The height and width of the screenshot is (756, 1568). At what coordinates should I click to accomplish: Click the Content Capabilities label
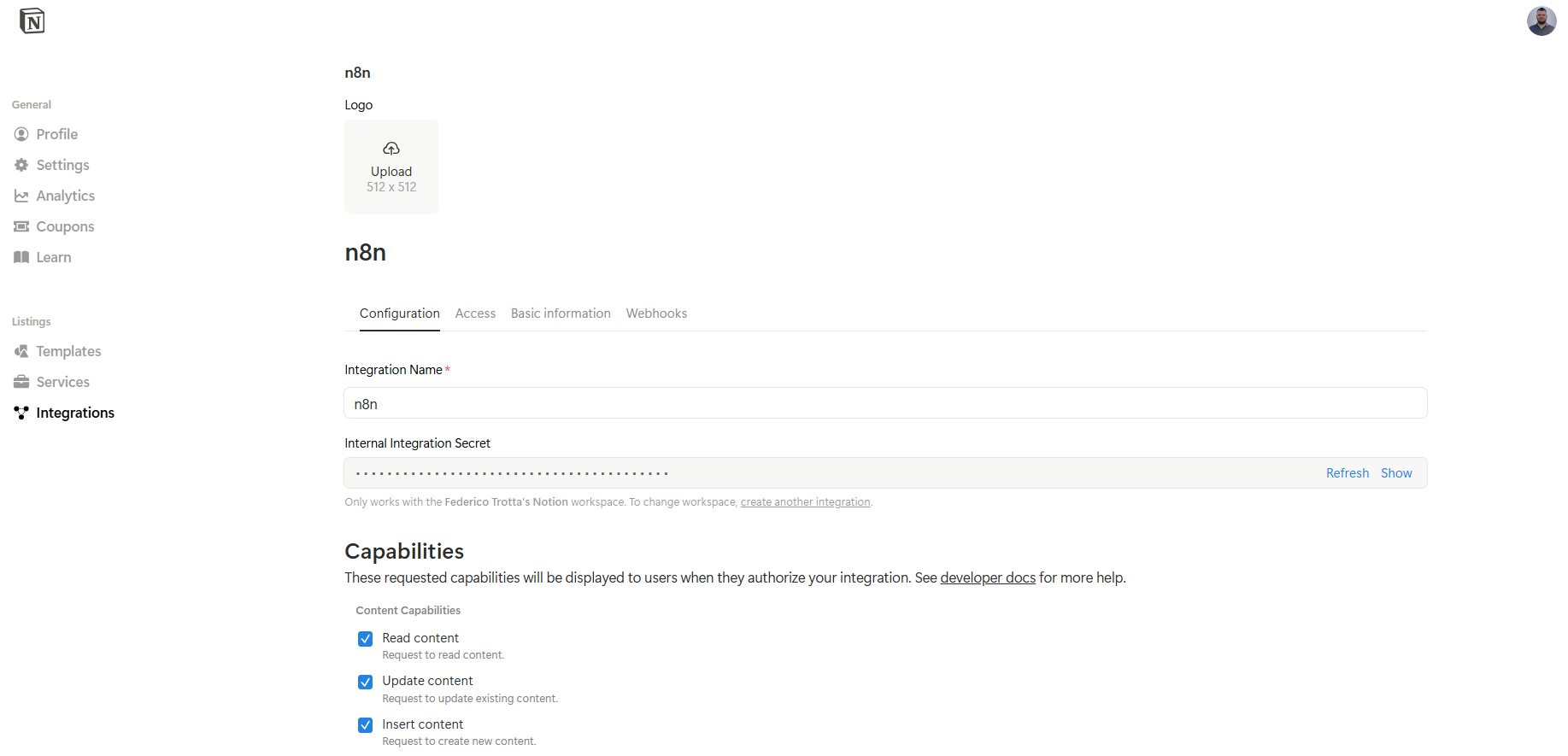pyautogui.click(x=408, y=610)
